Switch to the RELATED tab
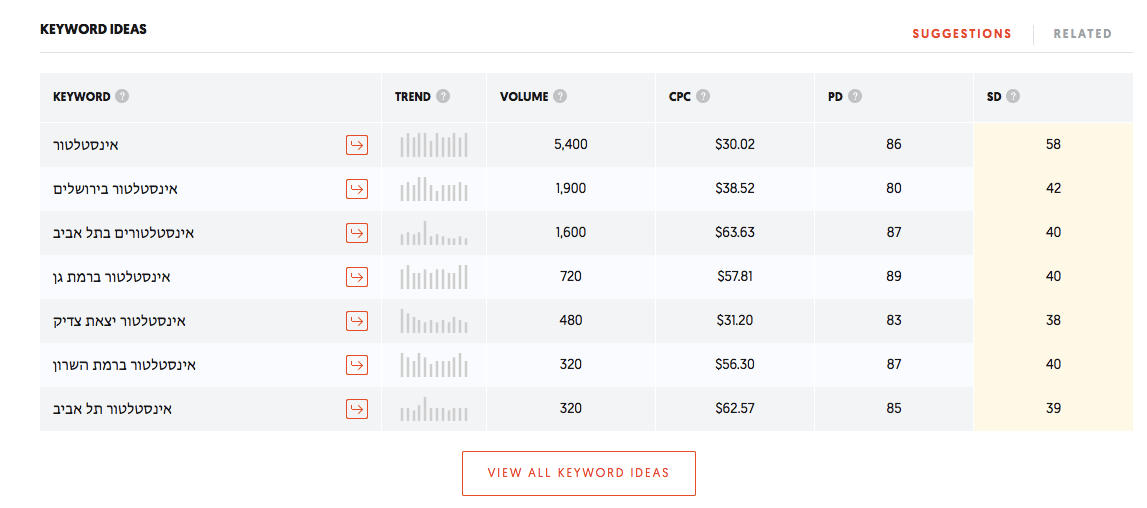1147x508 pixels. click(1083, 34)
